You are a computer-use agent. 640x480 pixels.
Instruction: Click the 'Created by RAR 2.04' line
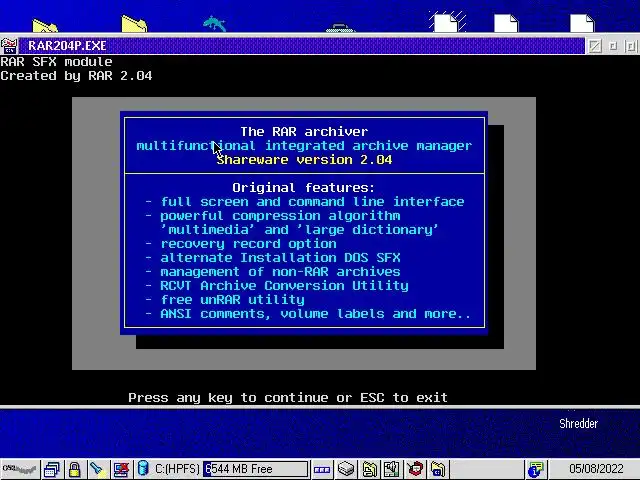(x=76, y=76)
